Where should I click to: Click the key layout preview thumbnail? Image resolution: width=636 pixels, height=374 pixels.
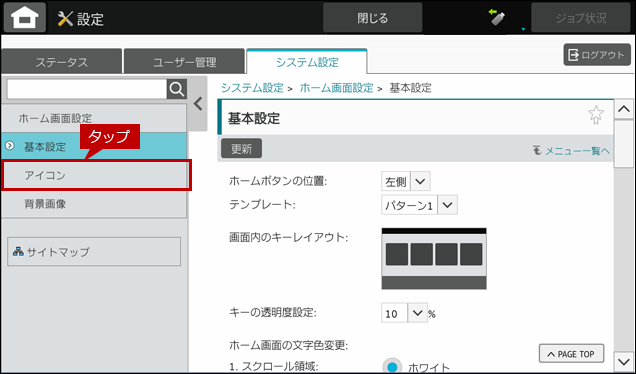[x=434, y=258]
